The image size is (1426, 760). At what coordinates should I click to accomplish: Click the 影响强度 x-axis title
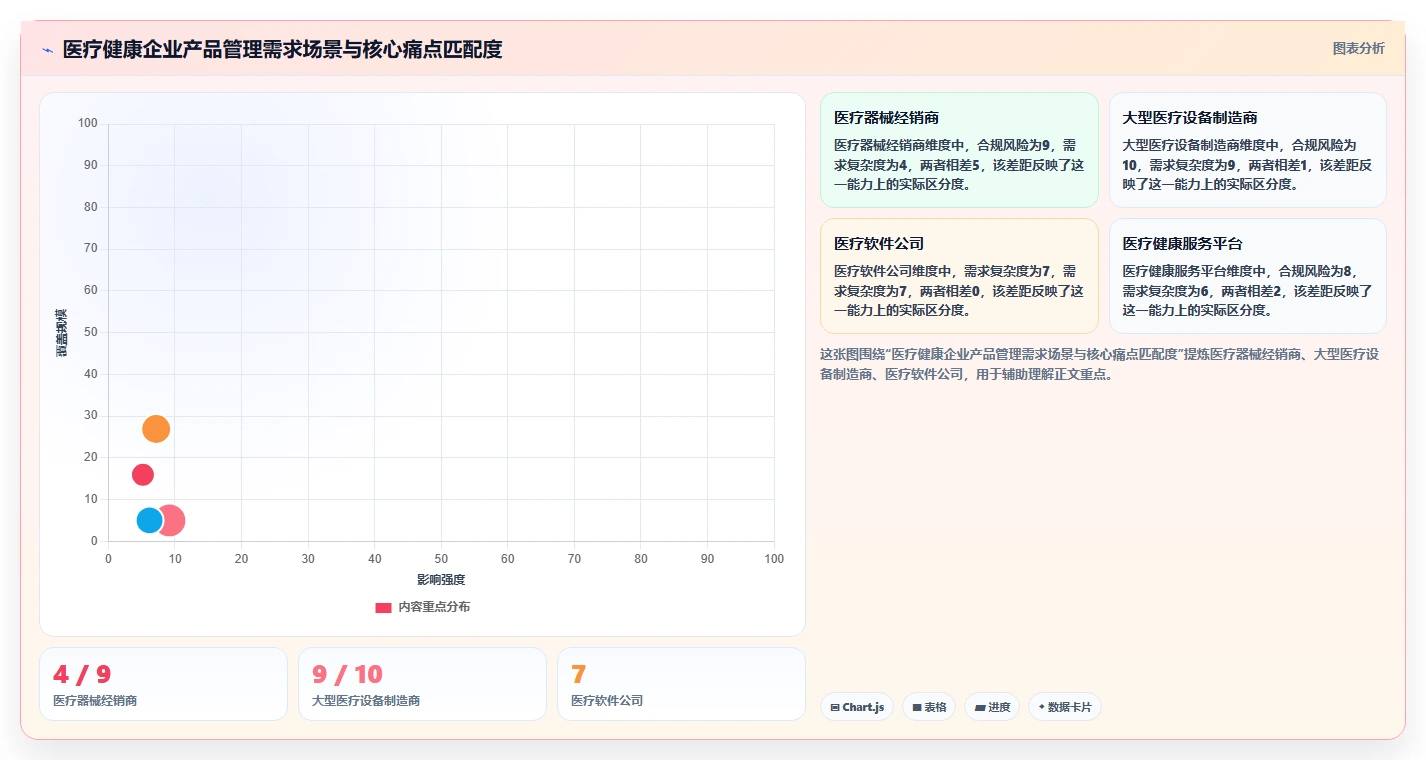[441, 580]
